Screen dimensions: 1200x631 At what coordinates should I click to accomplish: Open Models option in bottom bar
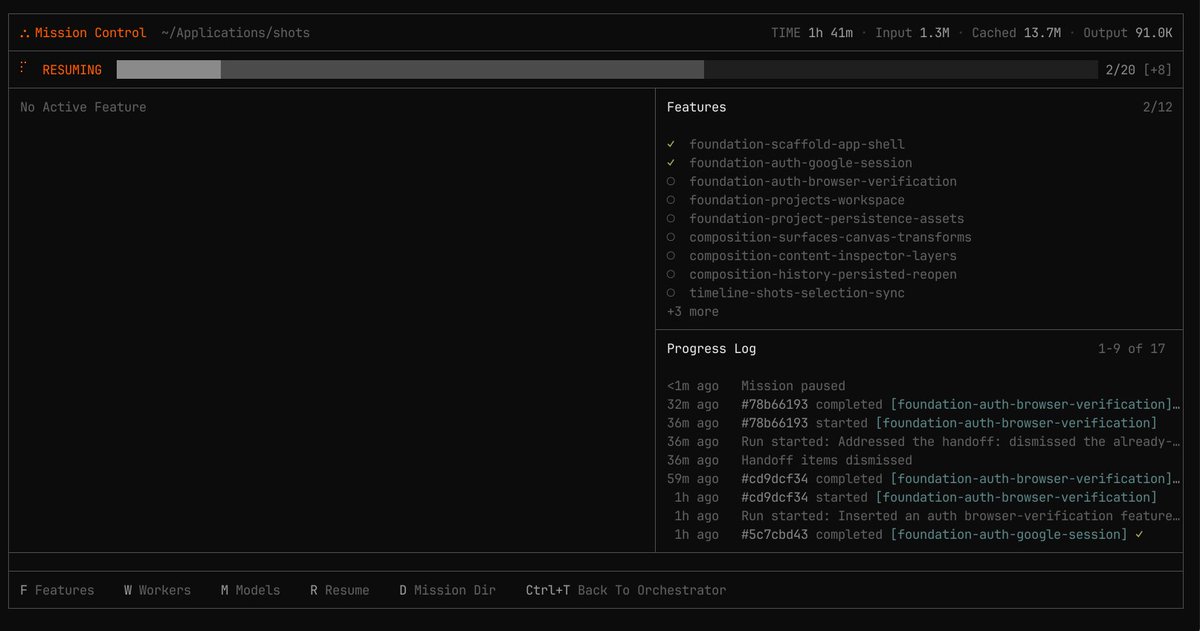click(x=251, y=590)
